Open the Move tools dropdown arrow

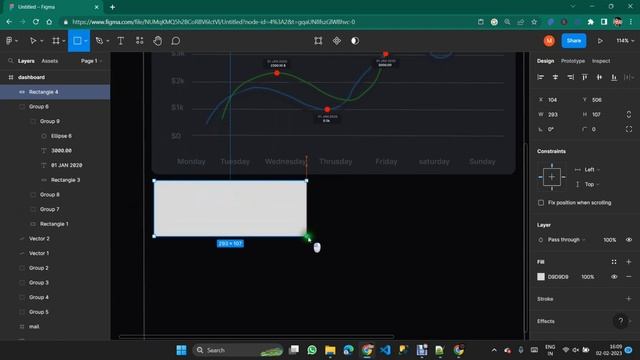point(42,41)
